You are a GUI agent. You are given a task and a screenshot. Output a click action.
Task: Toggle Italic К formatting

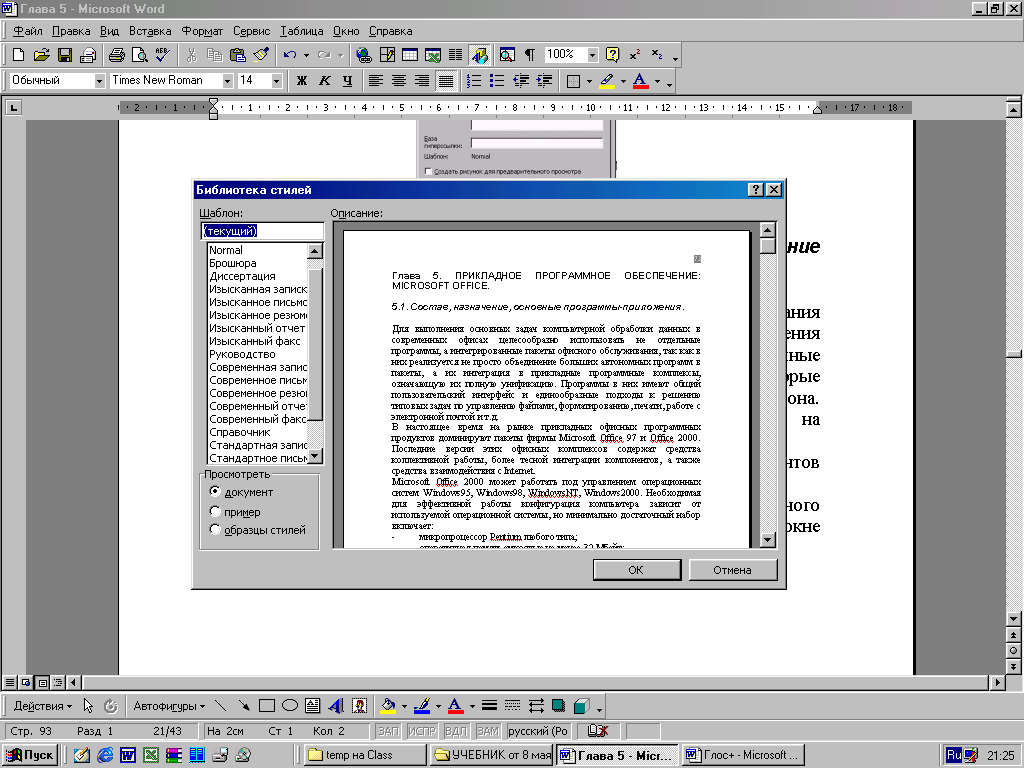point(325,80)
